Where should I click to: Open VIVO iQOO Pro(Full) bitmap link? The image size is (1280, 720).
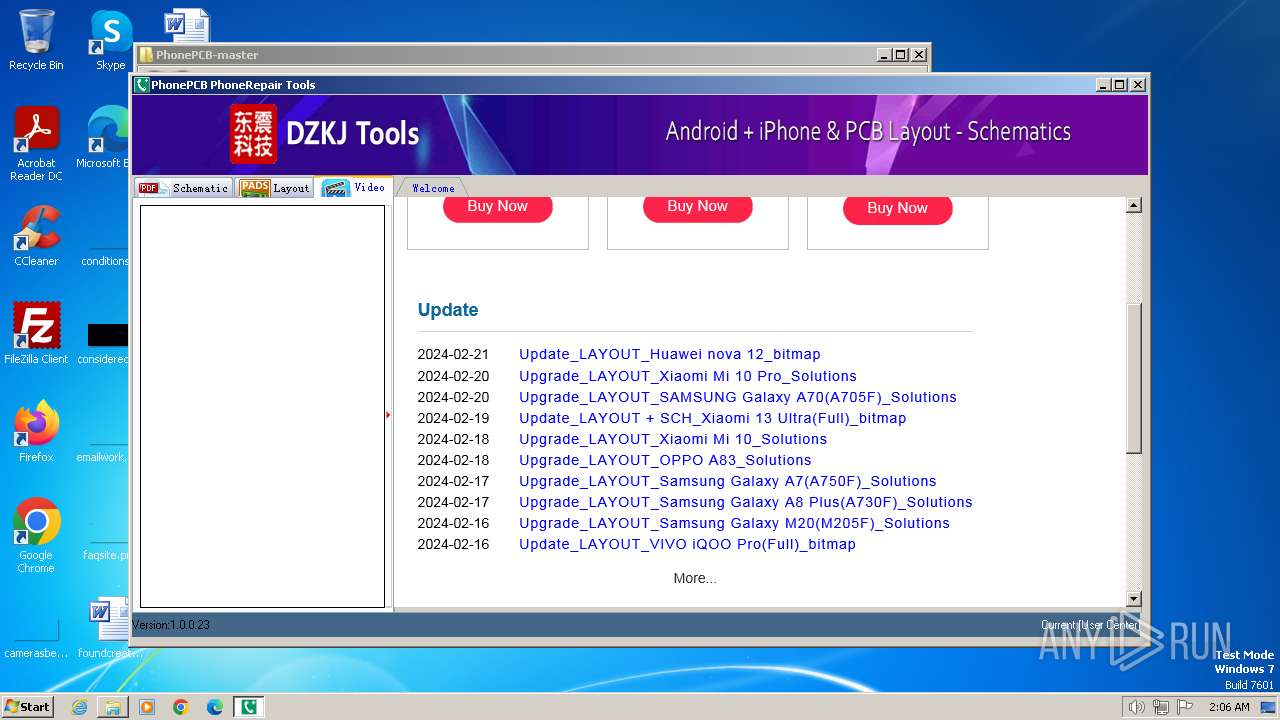coord(687,544)
